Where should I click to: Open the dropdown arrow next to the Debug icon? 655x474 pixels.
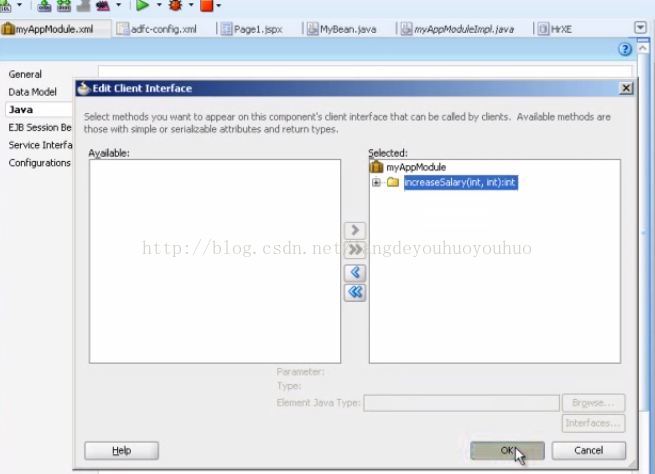click(191, 5)
